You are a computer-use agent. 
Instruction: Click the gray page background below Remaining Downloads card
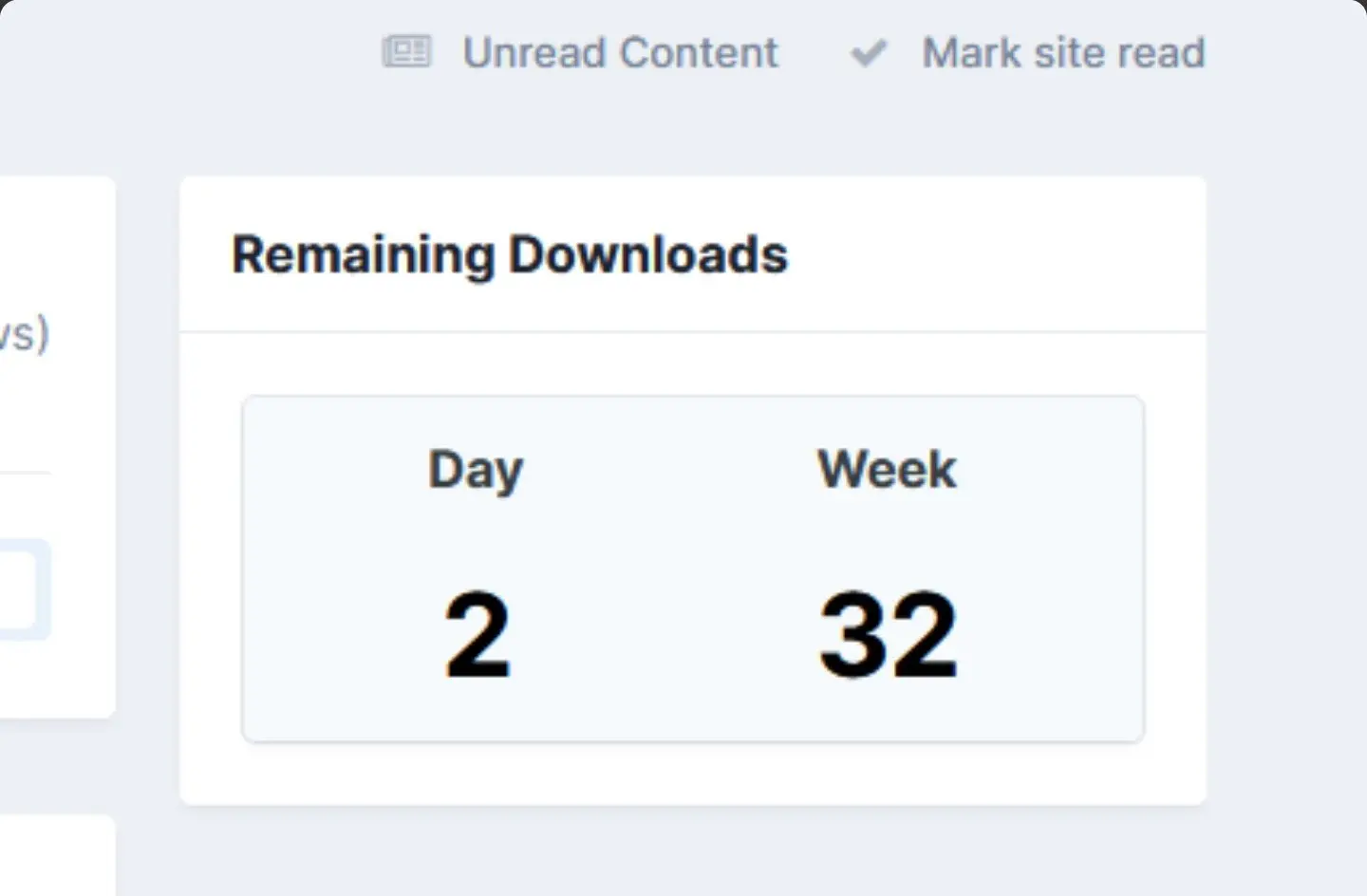693,851
